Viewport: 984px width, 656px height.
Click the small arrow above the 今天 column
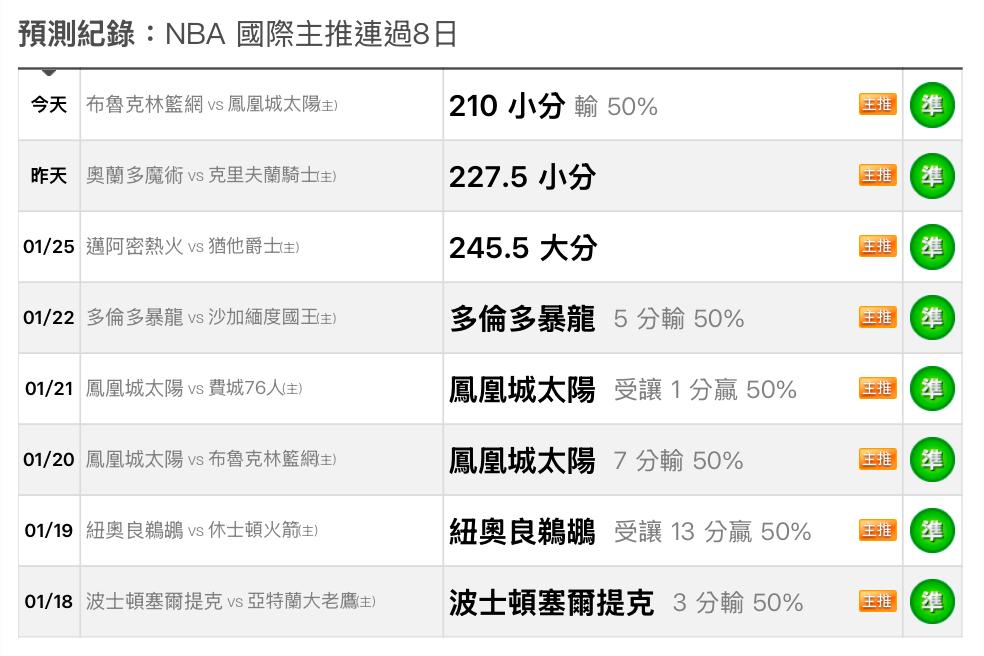tap(49, 72)
